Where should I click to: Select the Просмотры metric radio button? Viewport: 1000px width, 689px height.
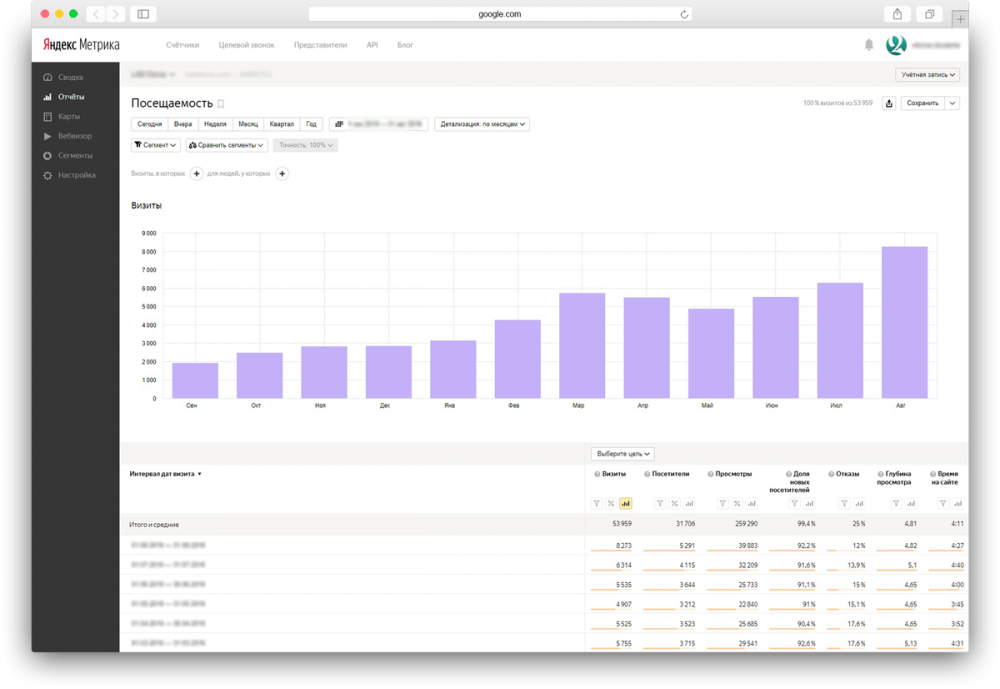pyautogui.click(x=710, y=474)
